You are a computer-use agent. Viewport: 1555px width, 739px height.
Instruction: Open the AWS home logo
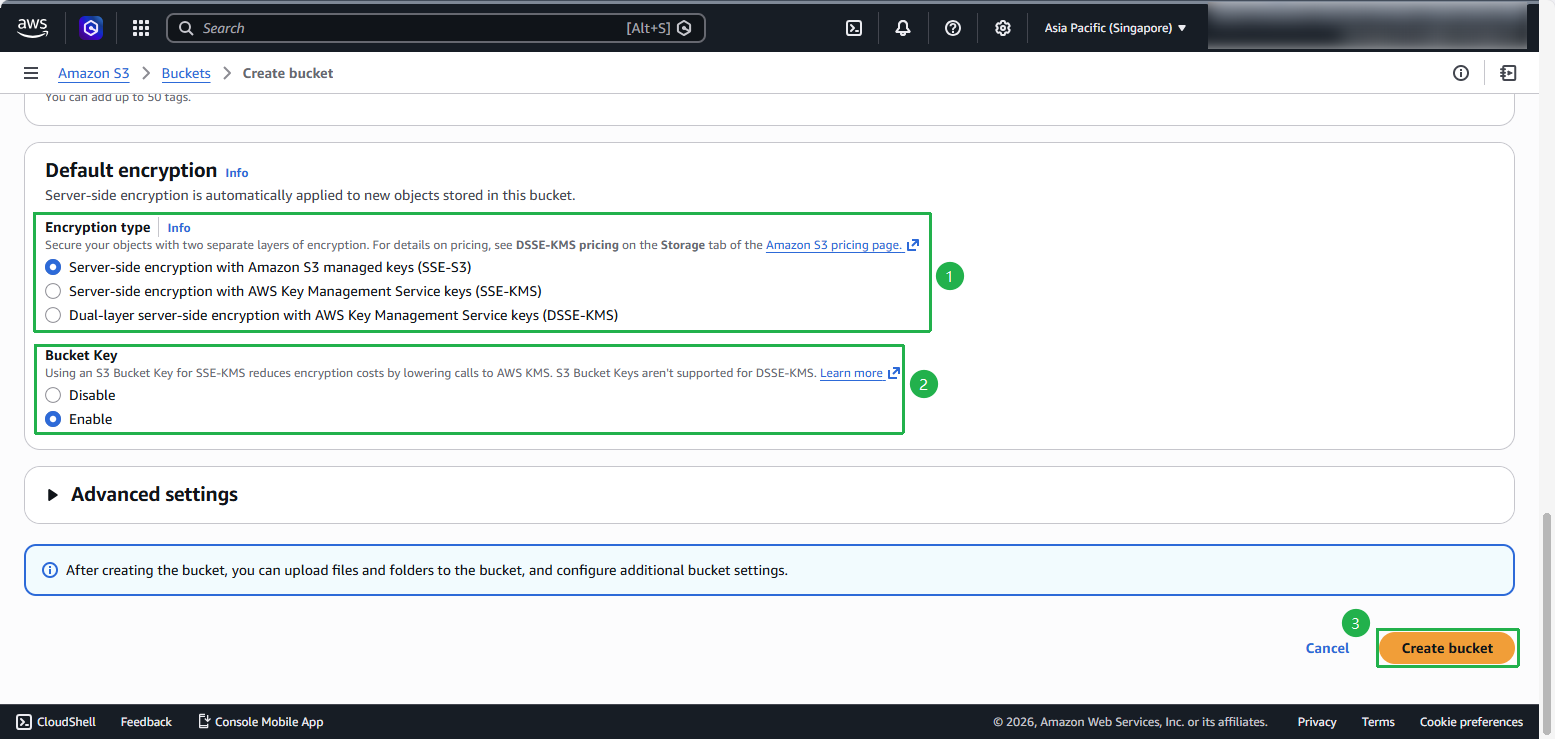pos(33,28)
